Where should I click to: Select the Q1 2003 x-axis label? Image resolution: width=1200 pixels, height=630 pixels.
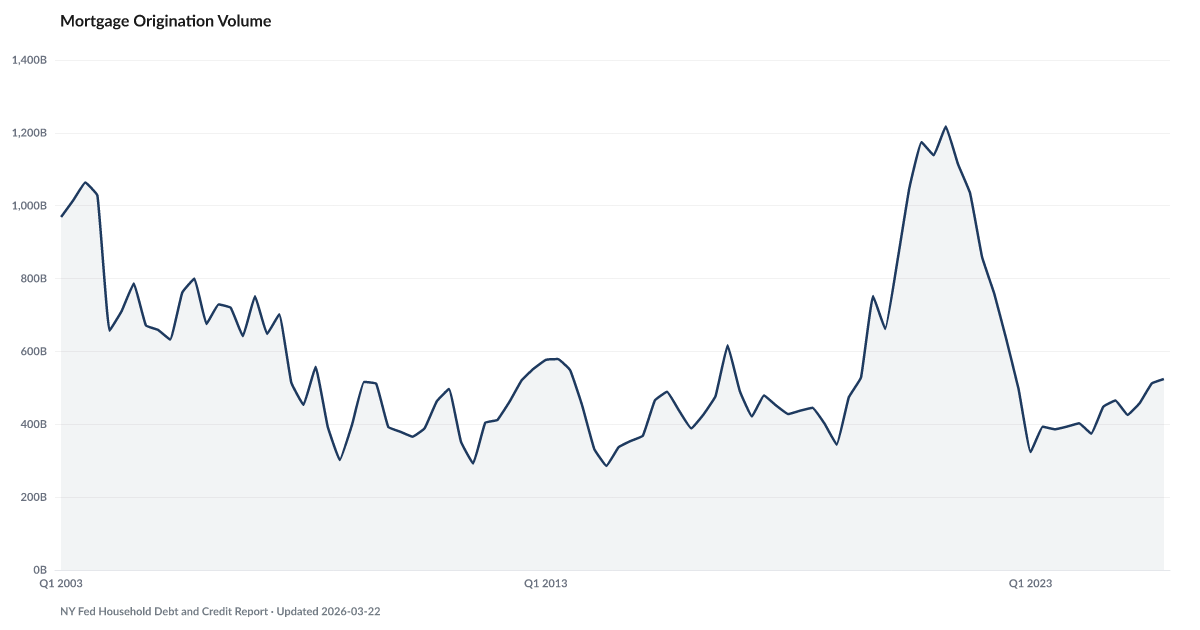pyautogui.click(x=61, y=582)
